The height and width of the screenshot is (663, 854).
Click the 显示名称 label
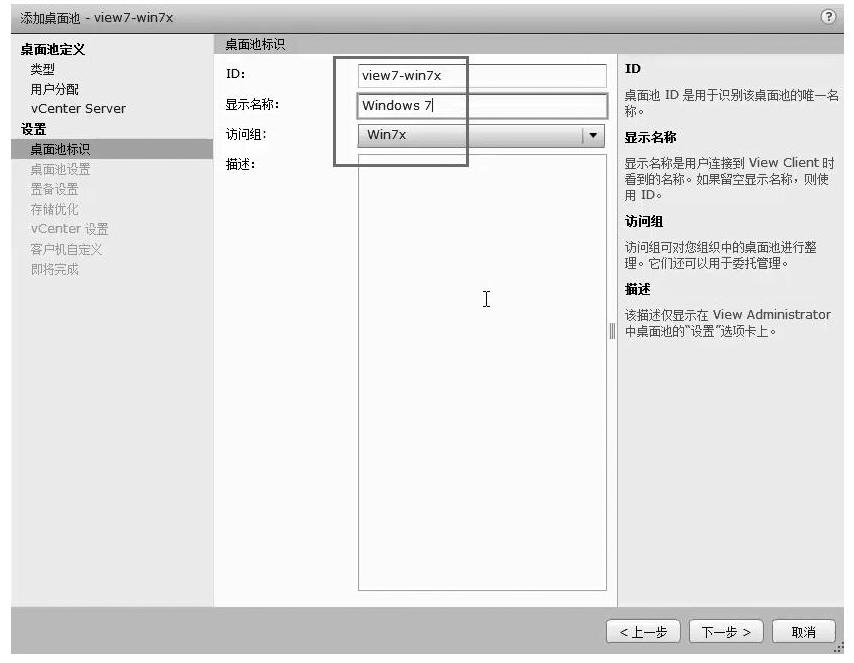252,105
